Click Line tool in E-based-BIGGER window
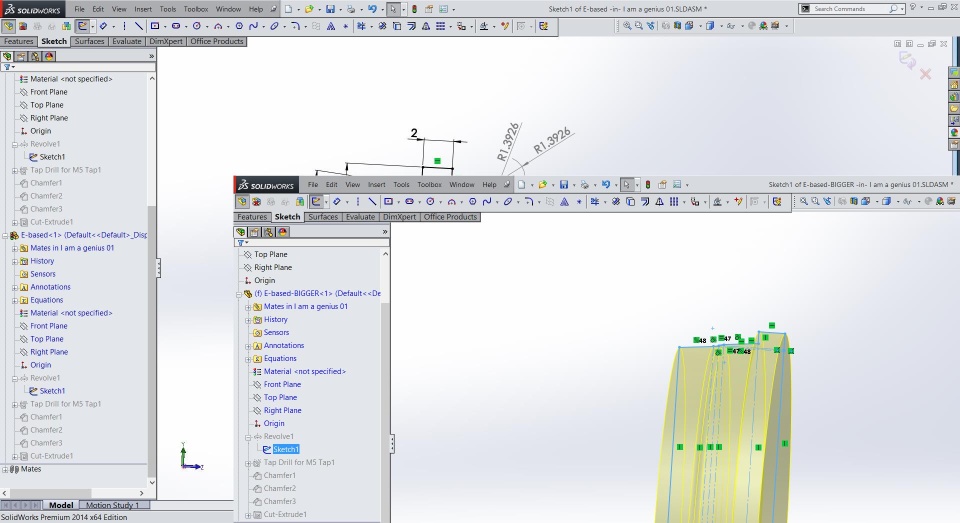 372,201
